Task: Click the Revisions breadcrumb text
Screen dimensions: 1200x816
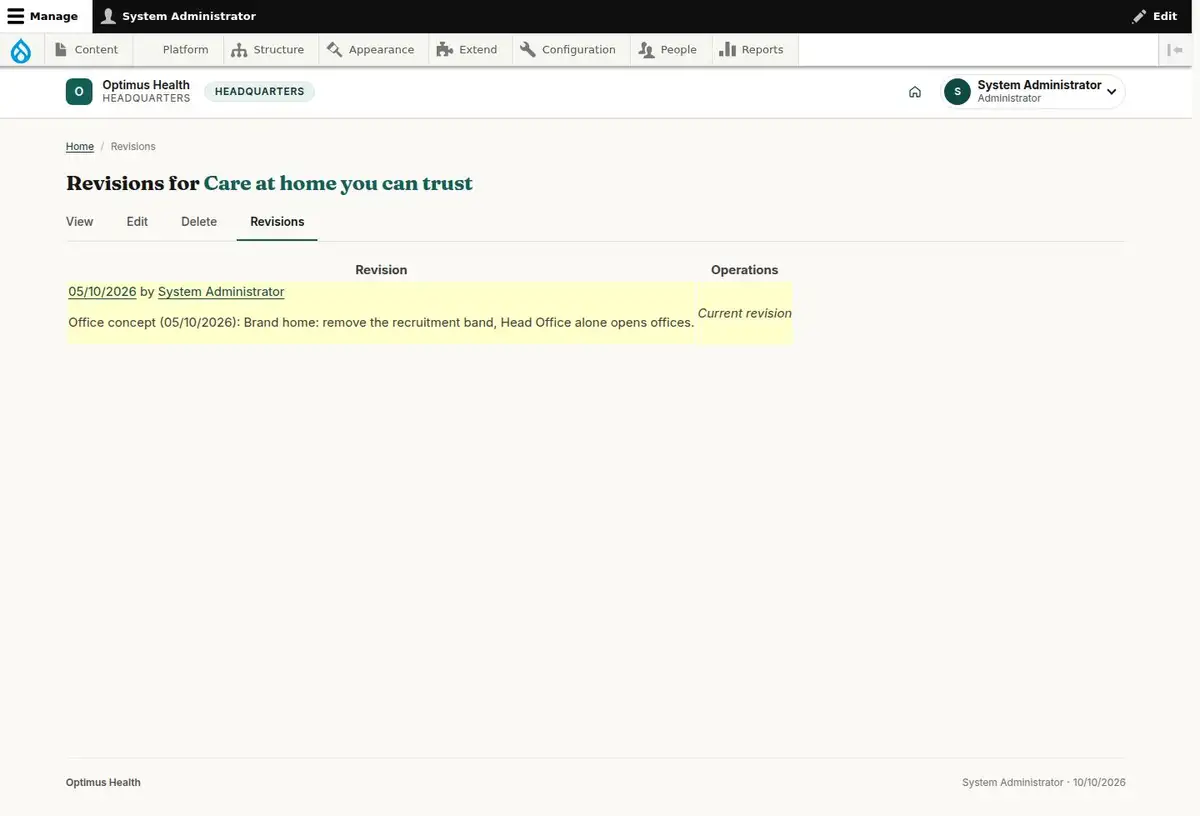Action: pos(133,147)
